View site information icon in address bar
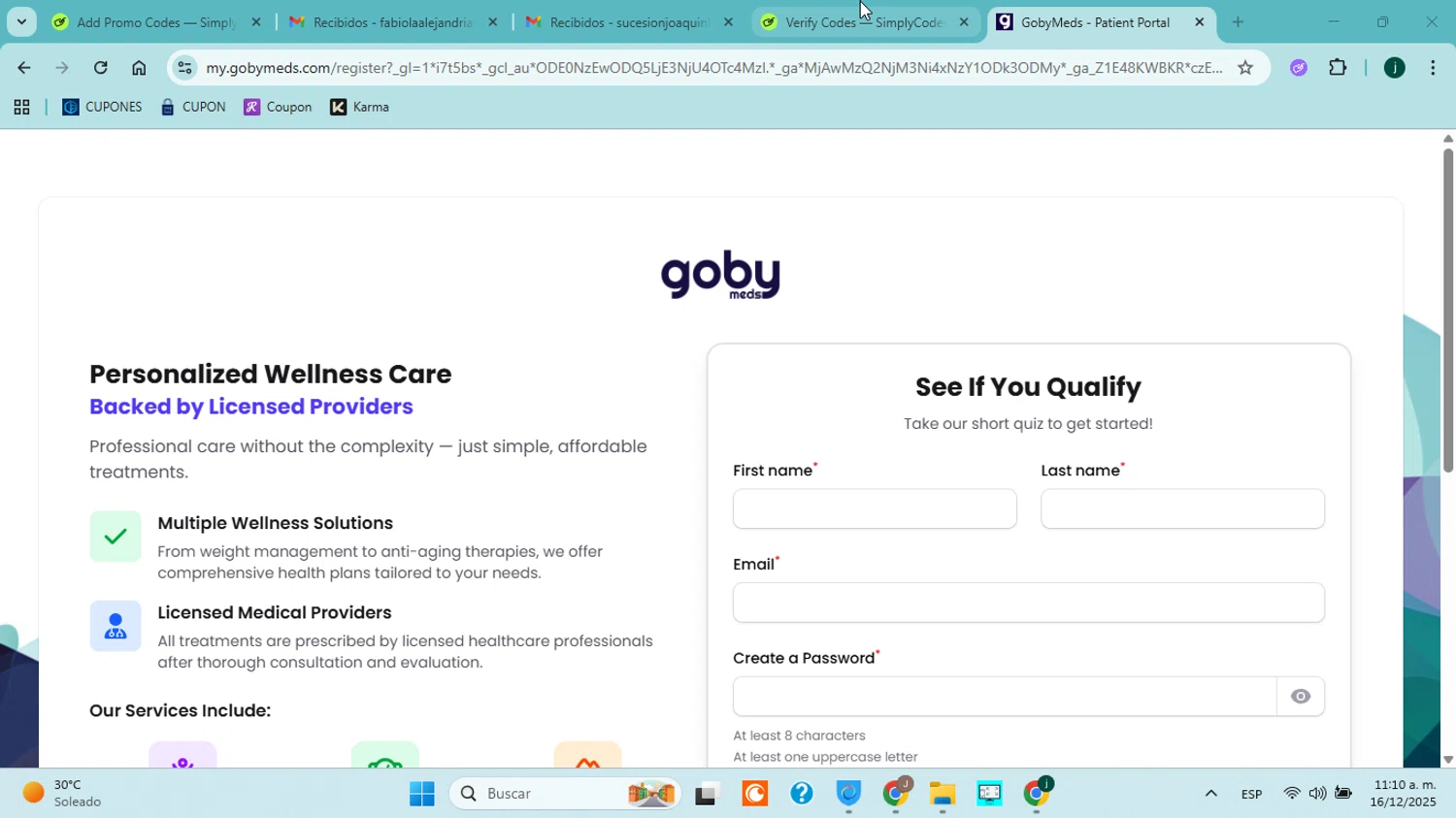 tap(184, 68)
